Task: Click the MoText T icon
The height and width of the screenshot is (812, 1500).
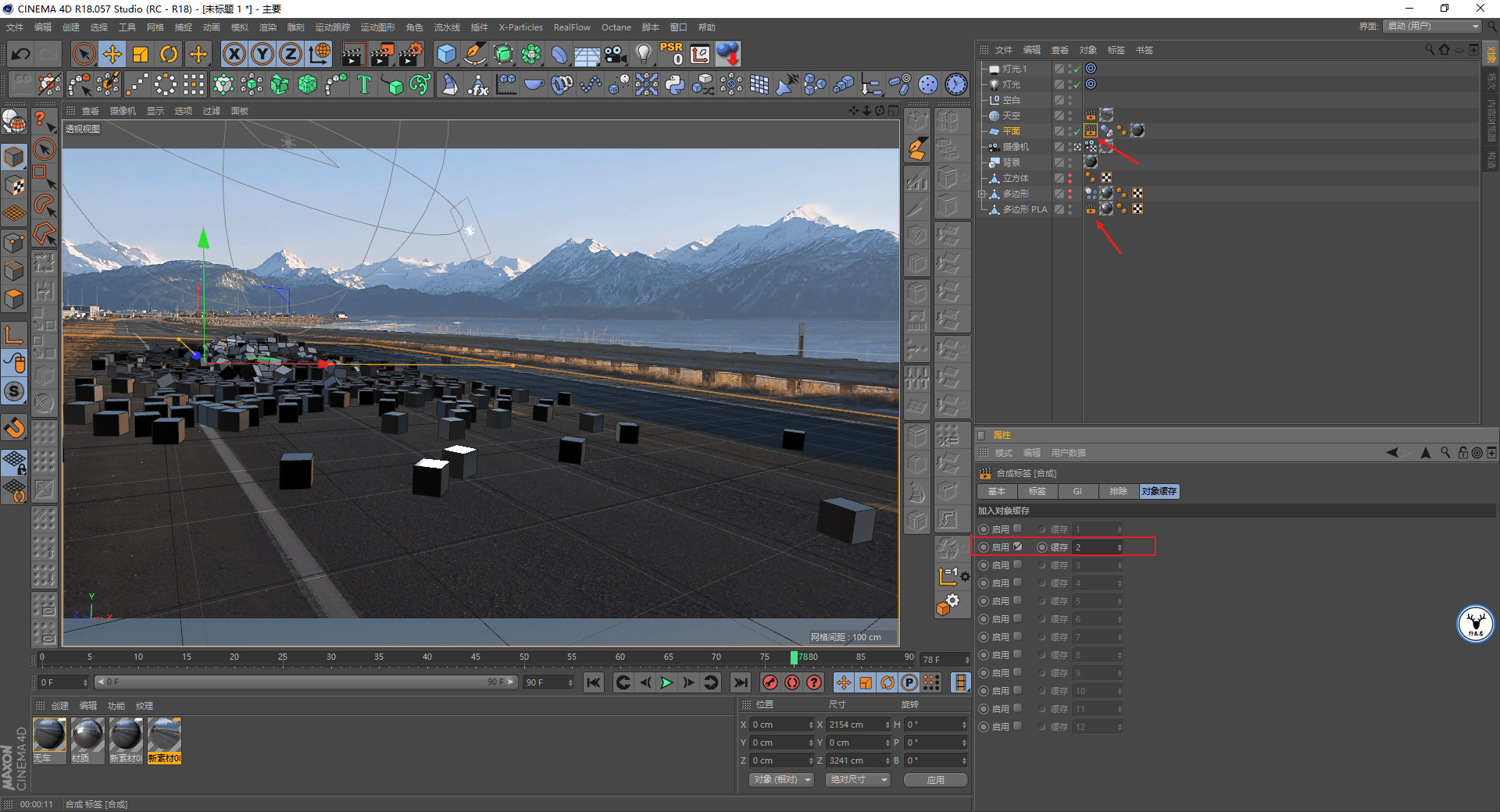Action: [x=364, y=84]
